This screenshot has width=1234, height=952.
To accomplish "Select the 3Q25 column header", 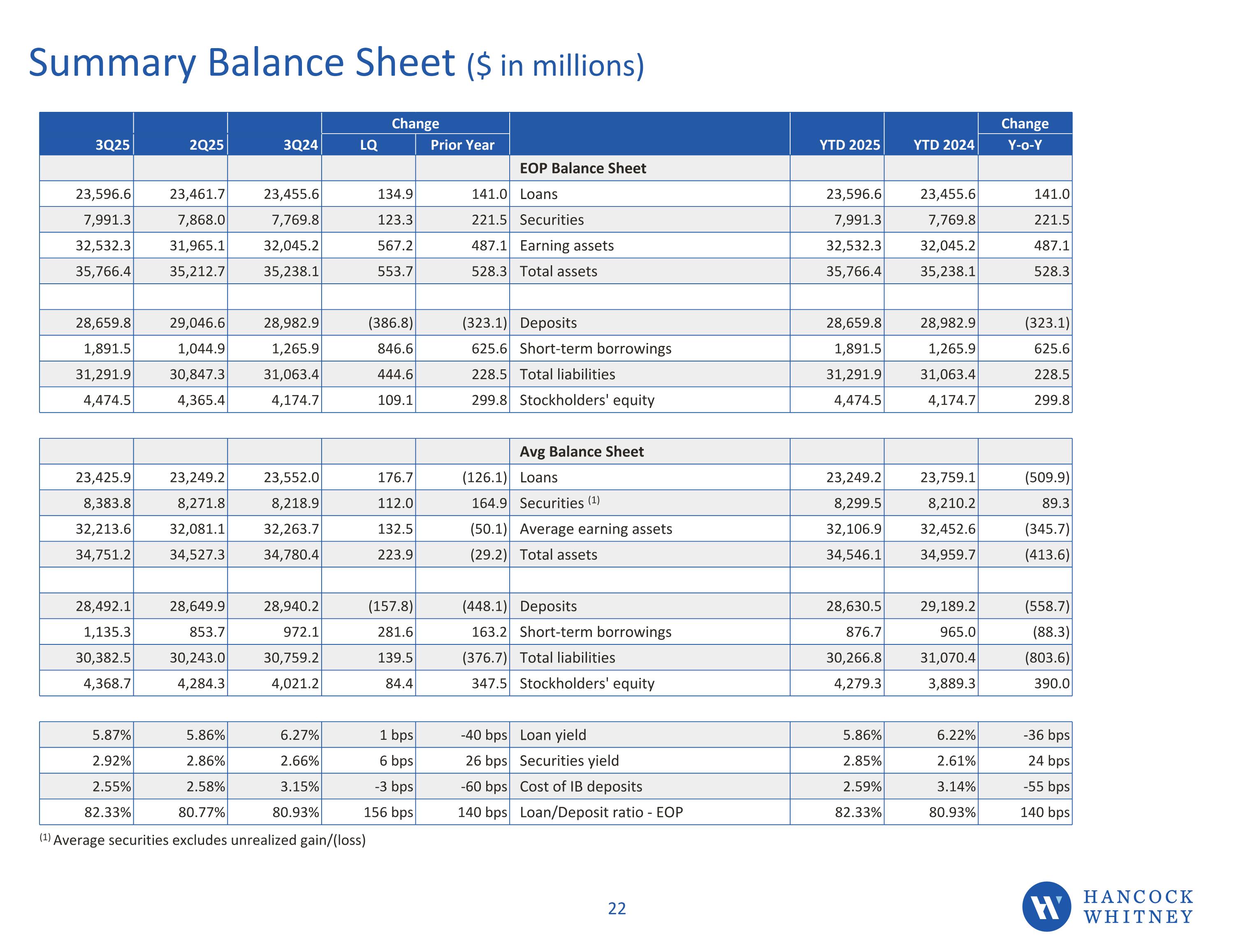I will click(x=112, y=145).
